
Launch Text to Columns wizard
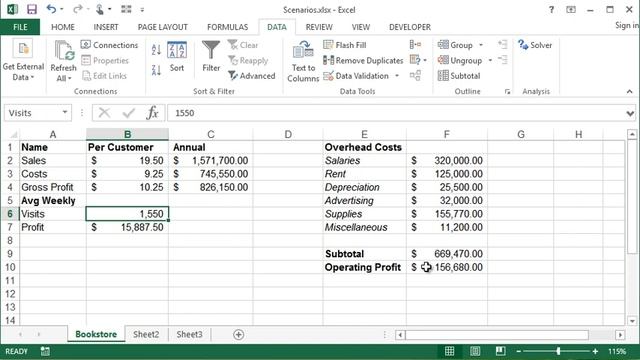303,61
